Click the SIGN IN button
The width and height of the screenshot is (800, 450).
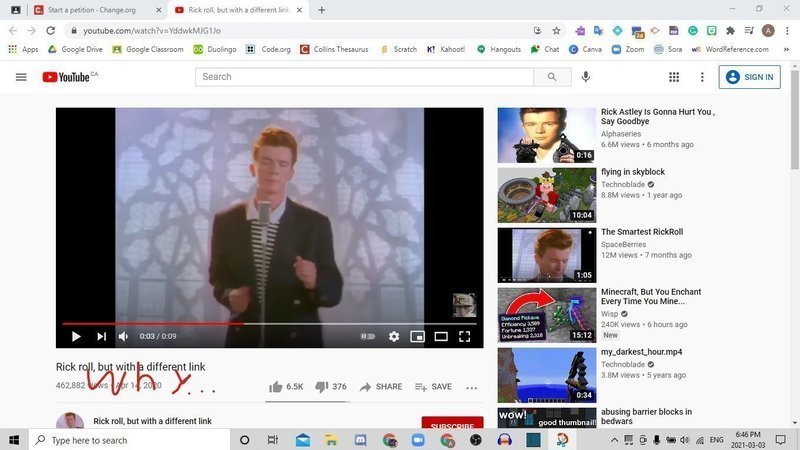coord(749,77)
